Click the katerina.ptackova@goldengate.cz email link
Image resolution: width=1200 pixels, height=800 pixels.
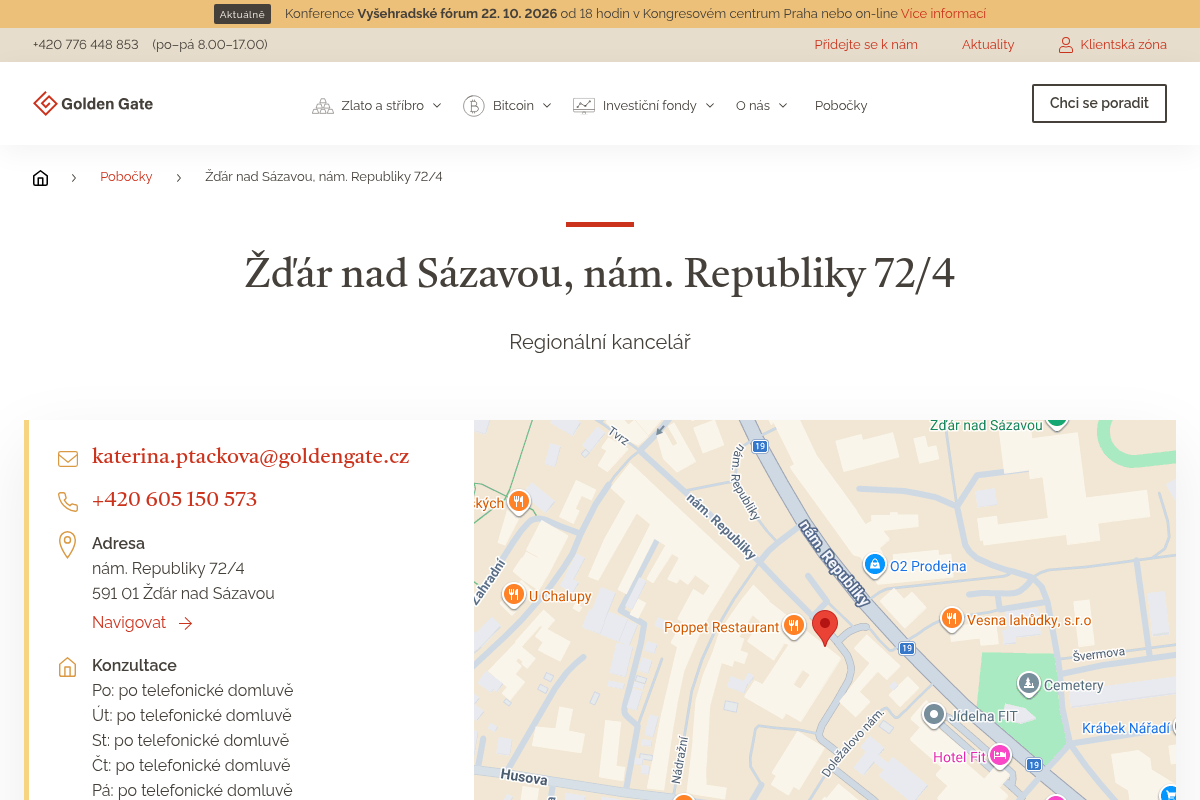pyautogui.click(x=250, y=457)
